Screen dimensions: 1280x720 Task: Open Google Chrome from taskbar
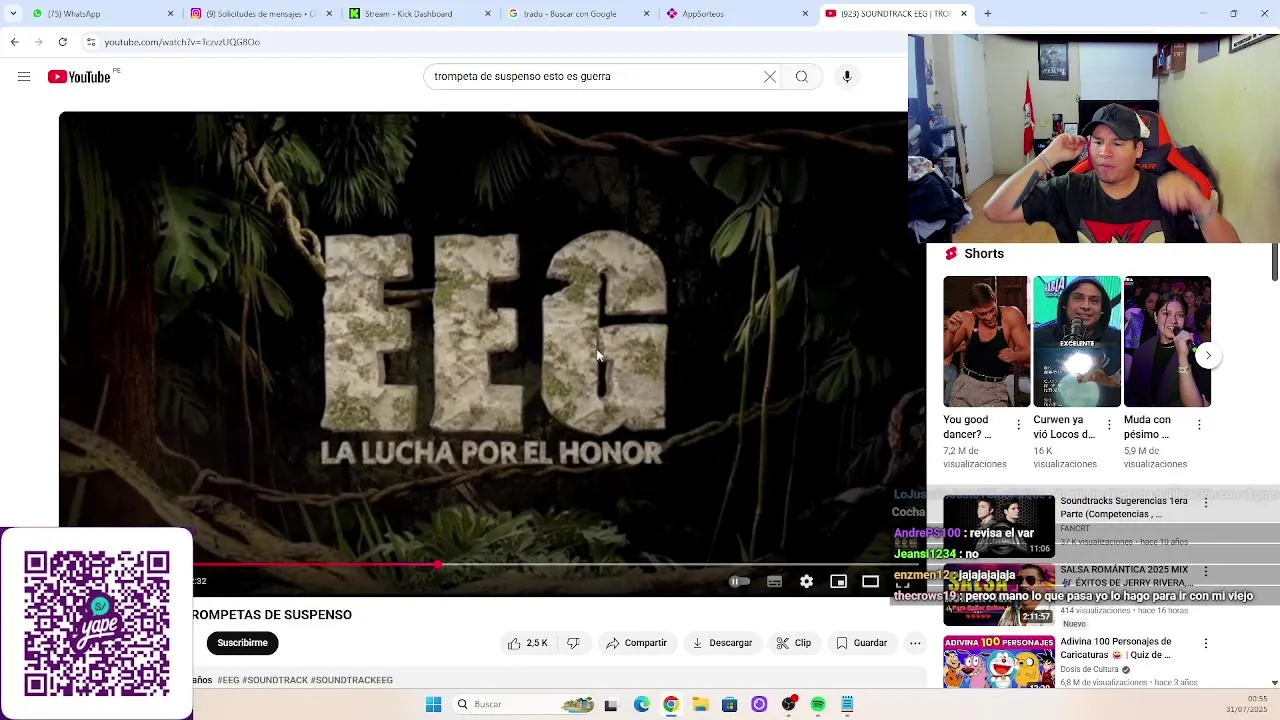click(x=671, y=705)
